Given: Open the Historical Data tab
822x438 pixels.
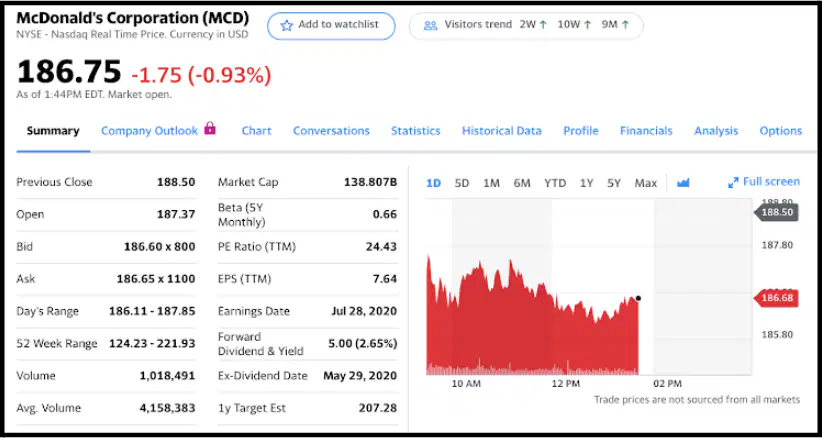Looking at the screenshot, I should pyautogui.click(x=502, y=131).
